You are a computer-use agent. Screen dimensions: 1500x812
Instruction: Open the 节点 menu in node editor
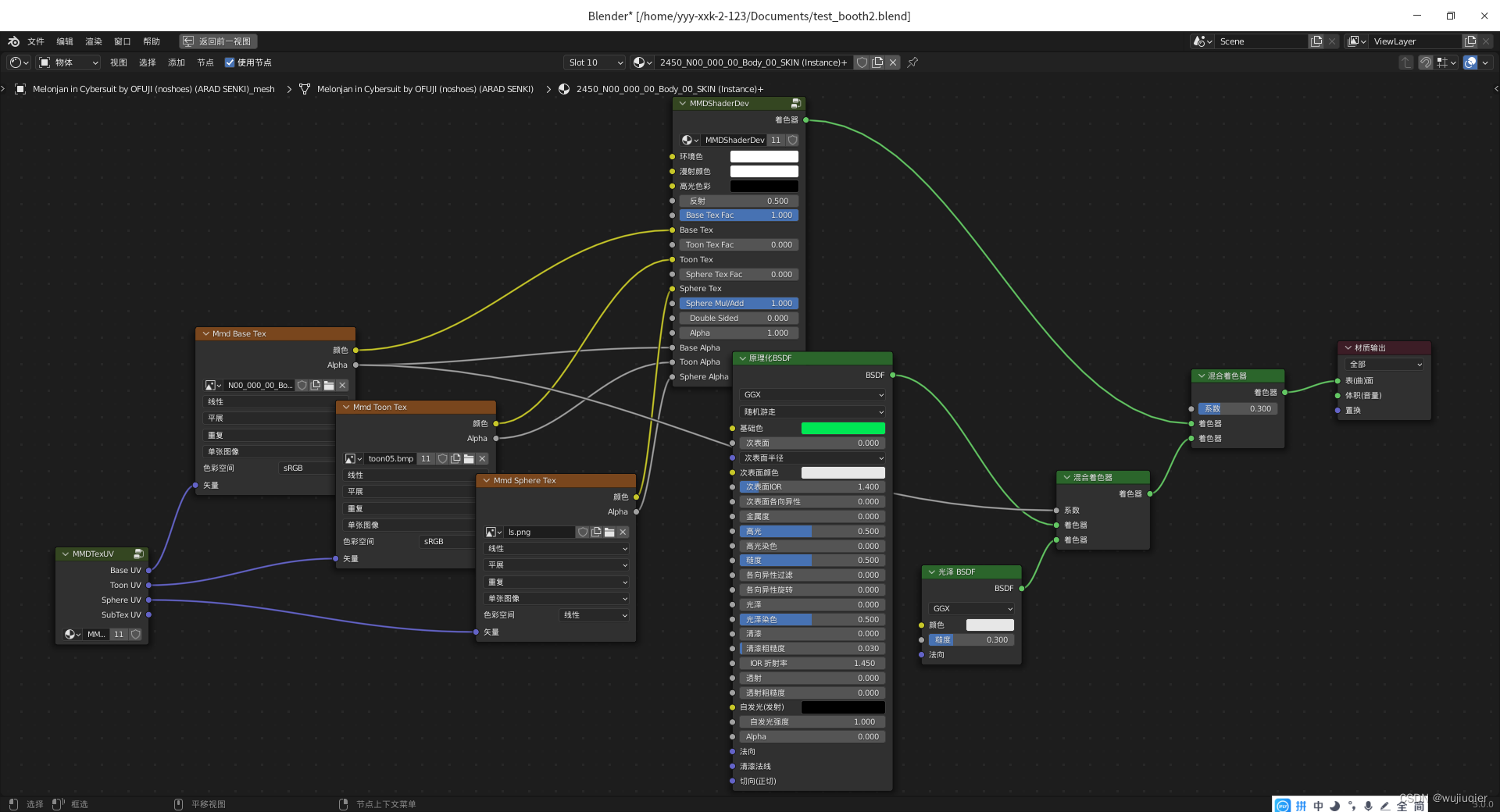coord(205,62)
